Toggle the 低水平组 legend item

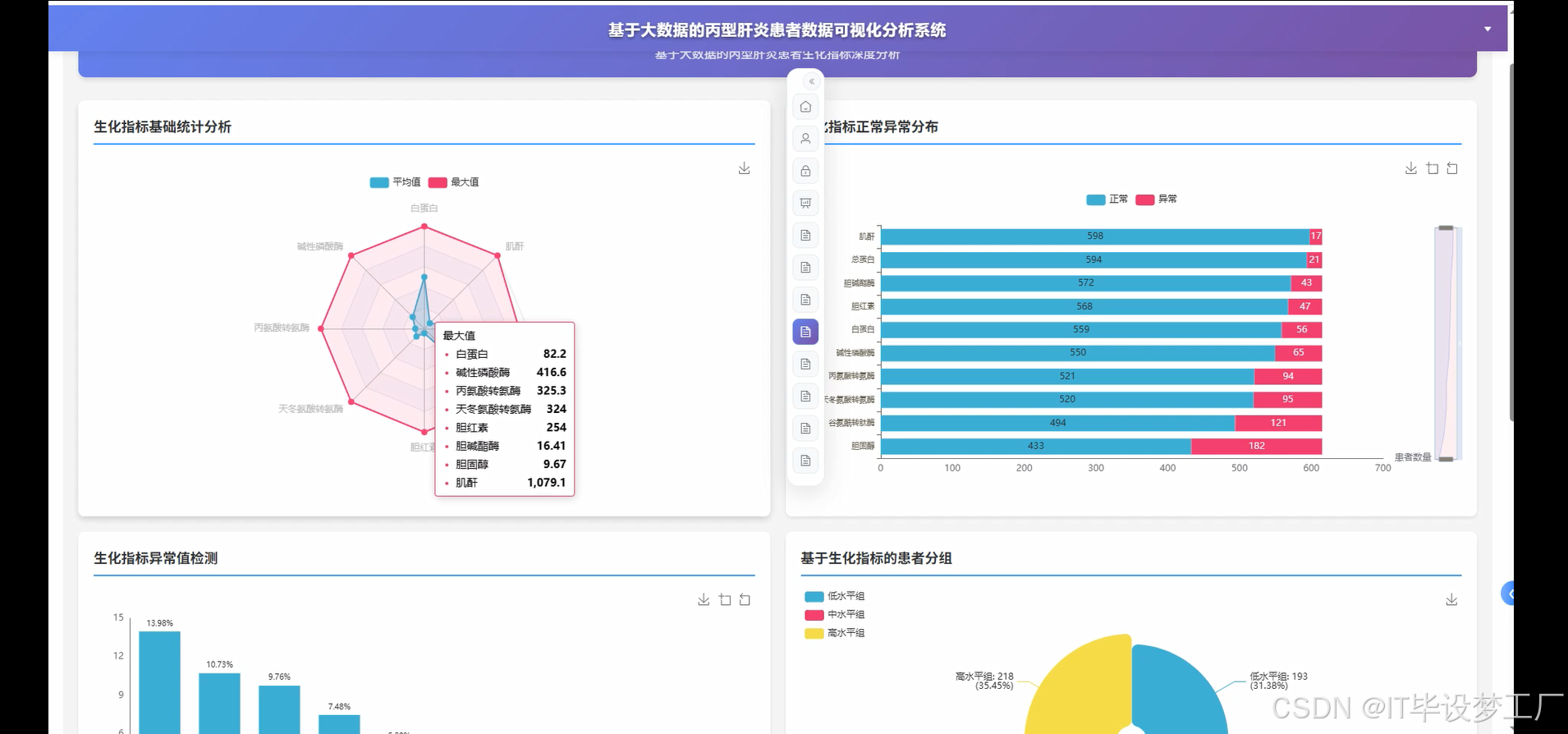point(834,597)
